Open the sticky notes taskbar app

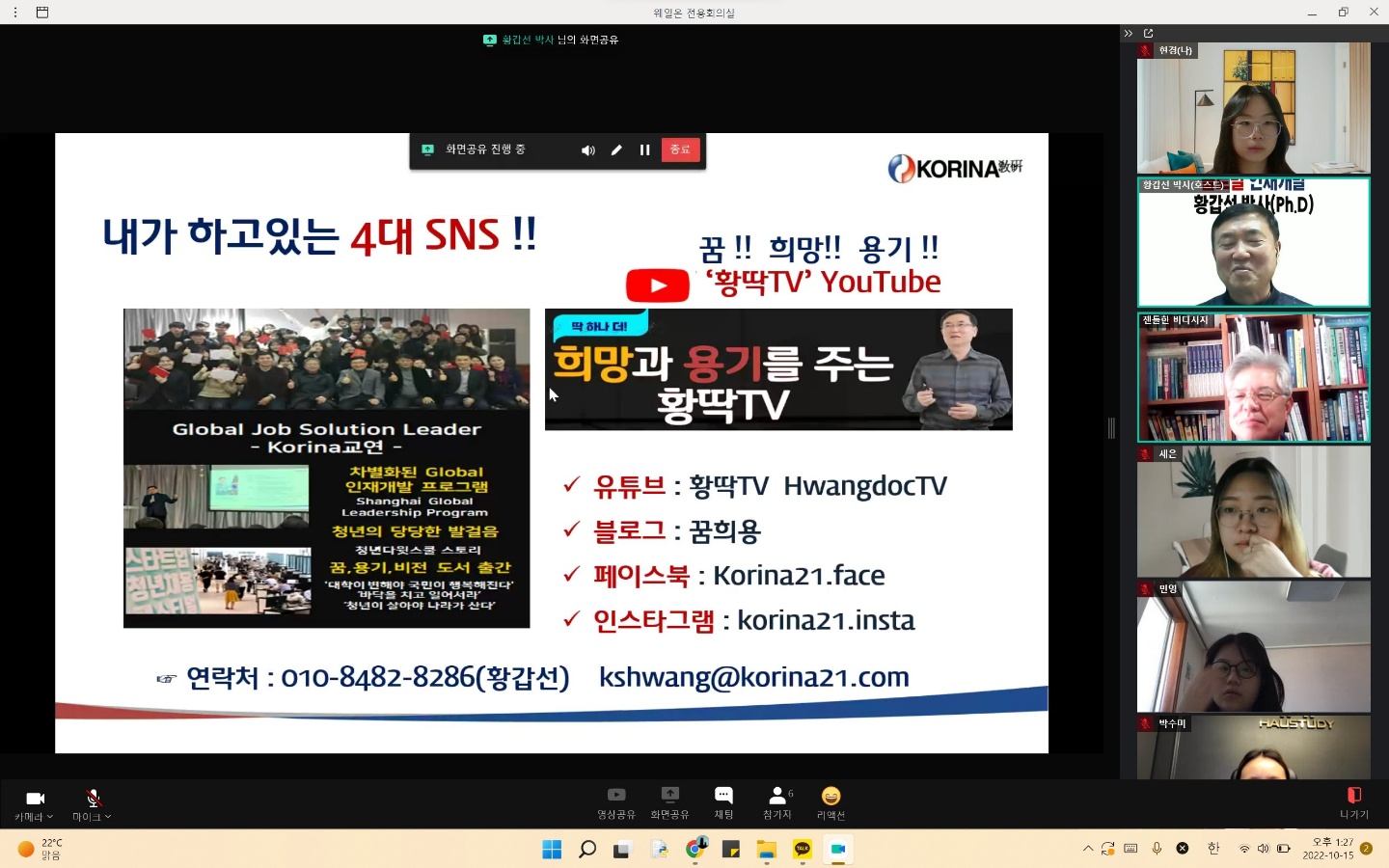coord(731,849)
